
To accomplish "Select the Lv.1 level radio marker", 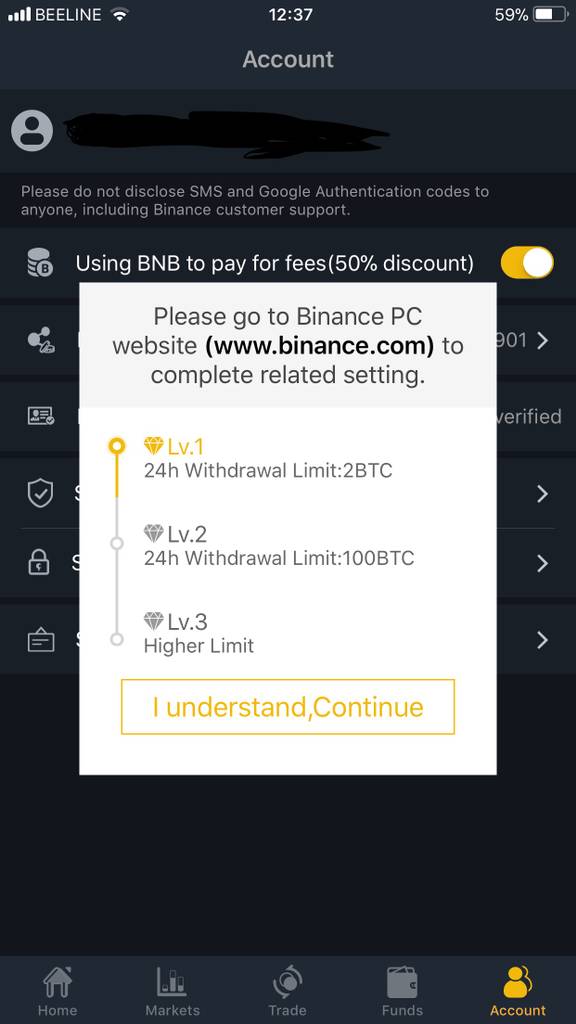I will (117, 446).
